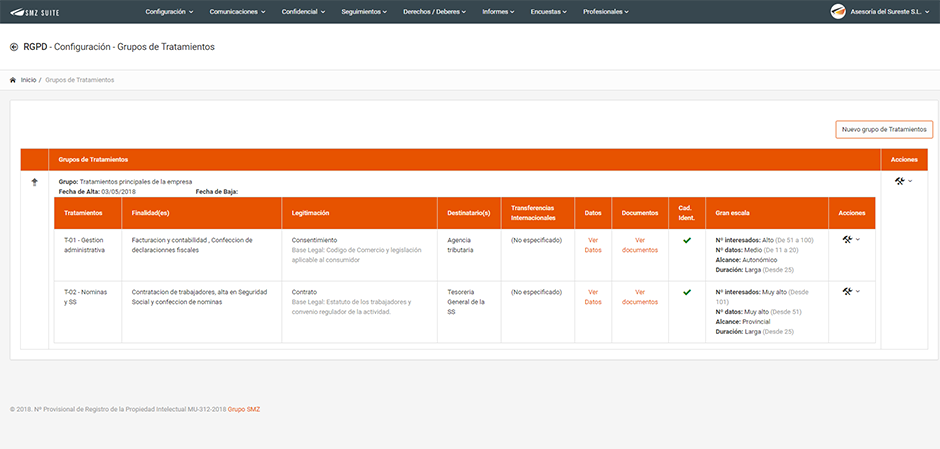Click Alcance: Provincial text

pos(743,322)
